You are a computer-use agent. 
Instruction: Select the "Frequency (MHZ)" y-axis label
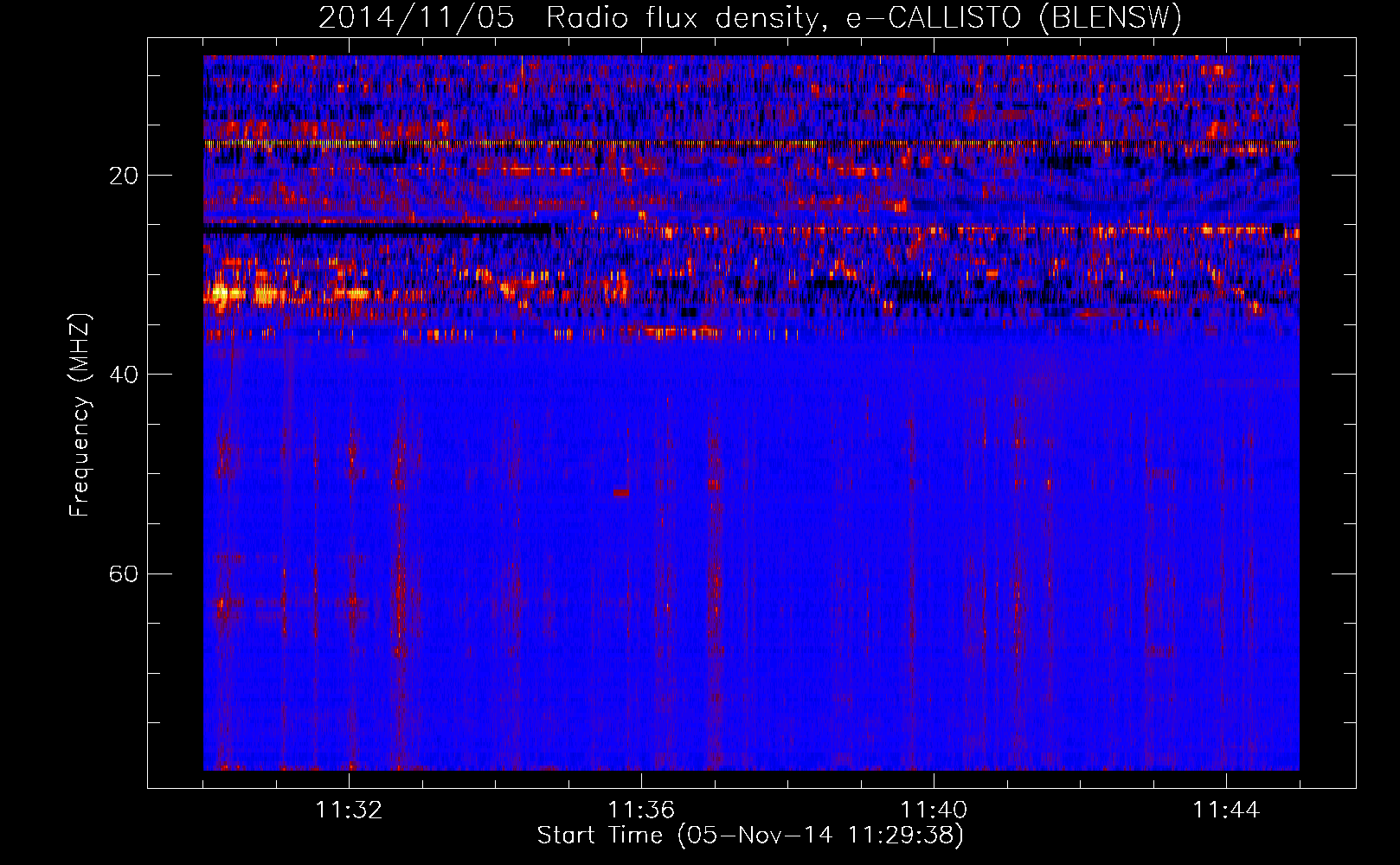80,415
